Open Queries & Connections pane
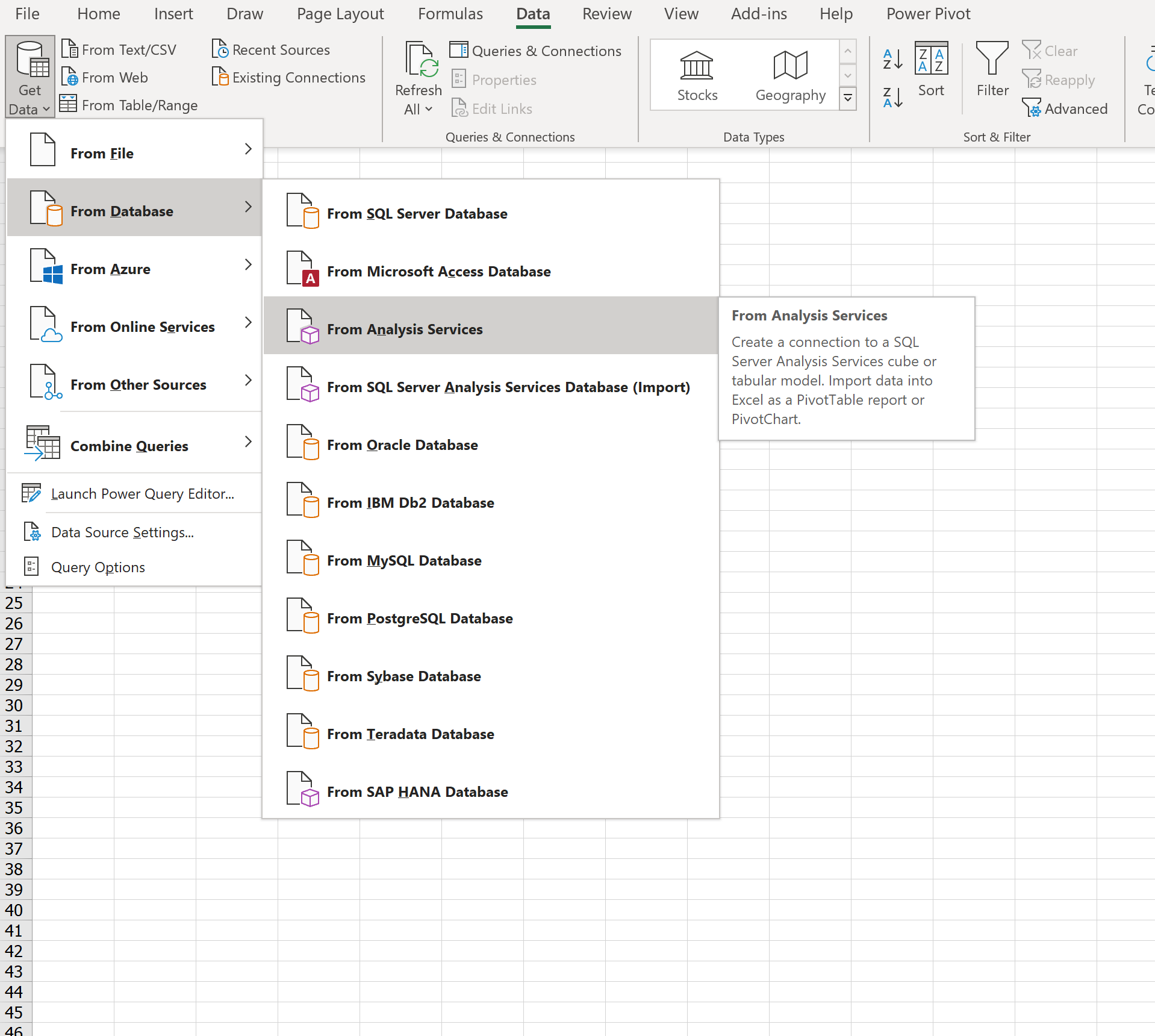Viewport: 1155px width, 1036px height. [535, 51]
